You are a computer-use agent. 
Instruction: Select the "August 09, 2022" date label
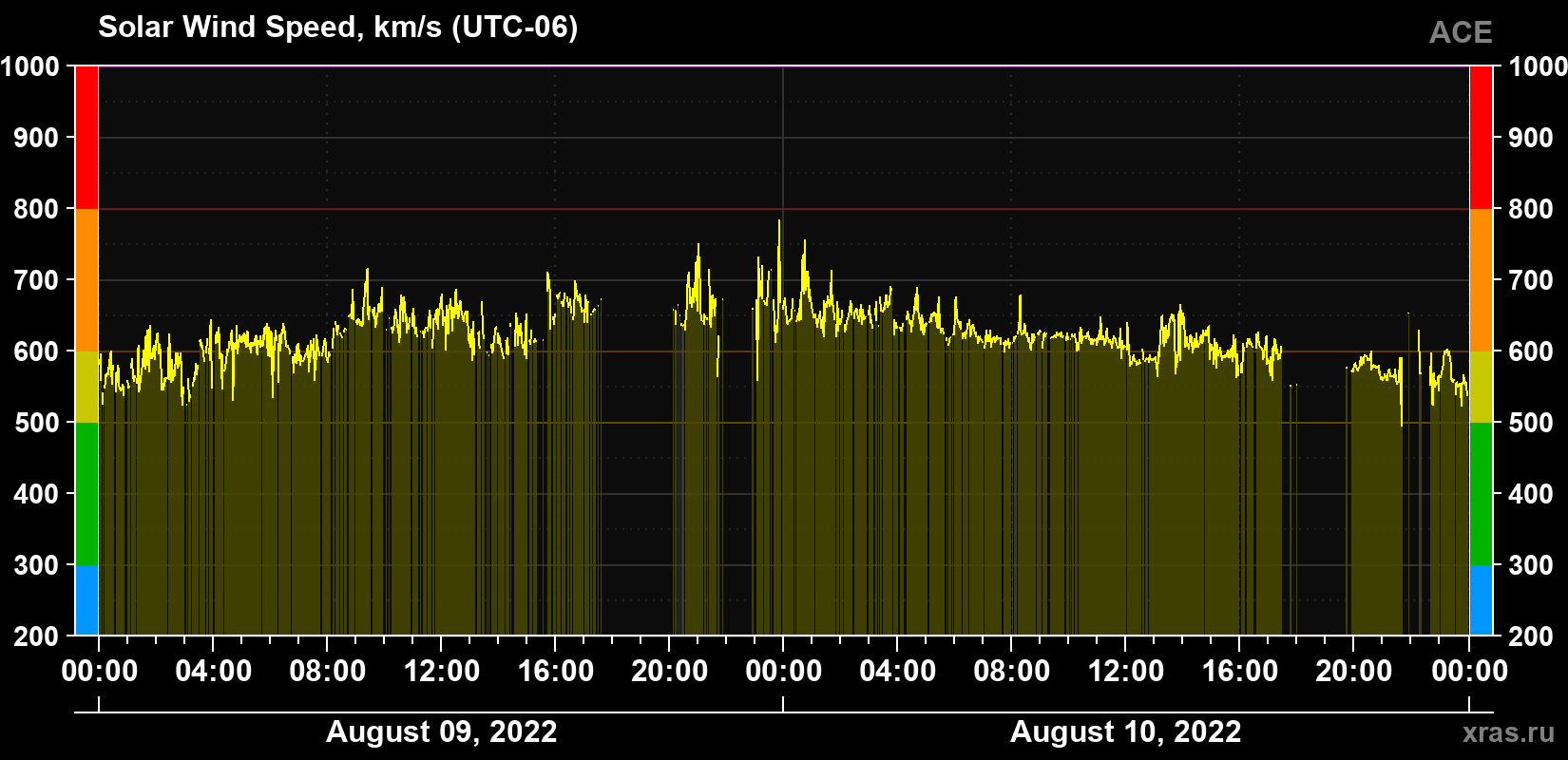(442, 731)
